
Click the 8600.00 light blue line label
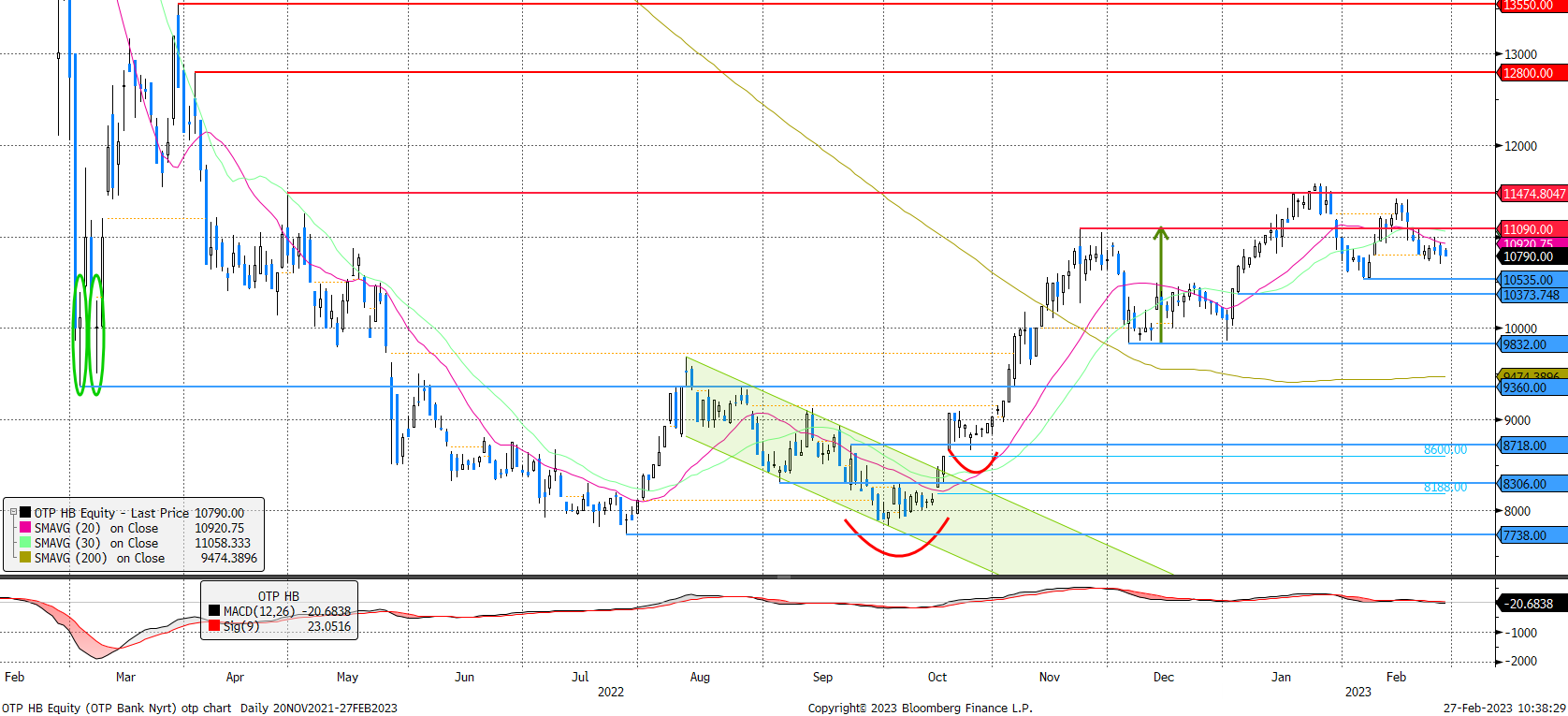tap(1445, 450)
